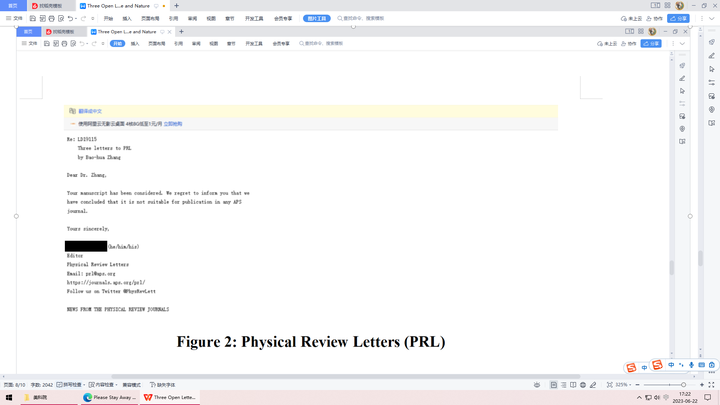The height and width of the screenshot is (405, 720).
Task: Open the quick access customize dropdown in main toolbar
Action: coord(93,19)
